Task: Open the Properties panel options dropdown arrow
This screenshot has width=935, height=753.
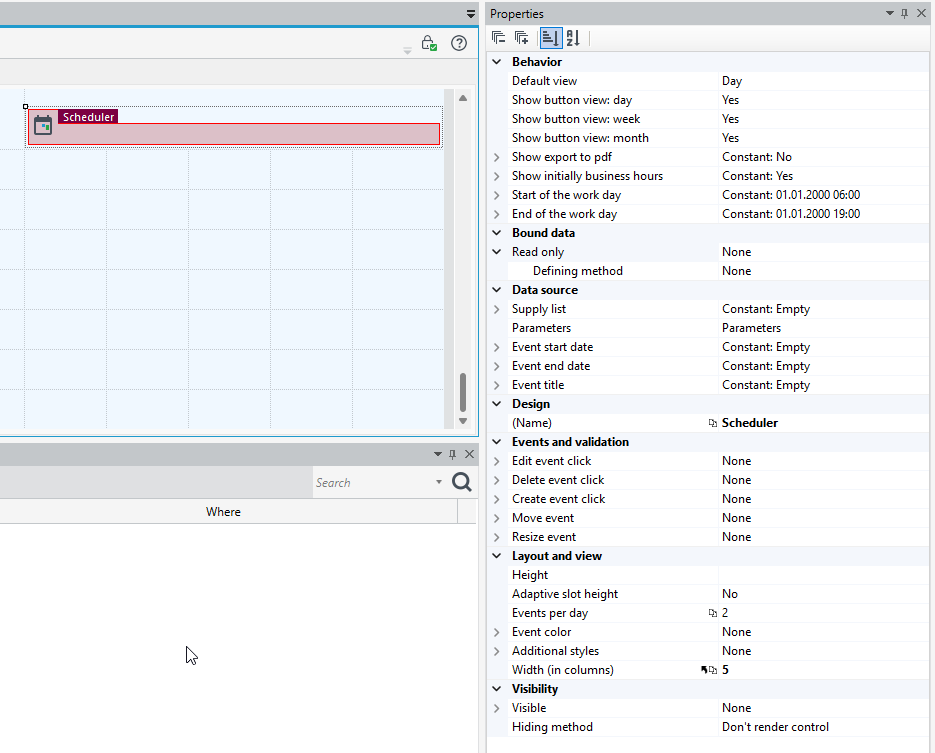Action: [890, 13]
